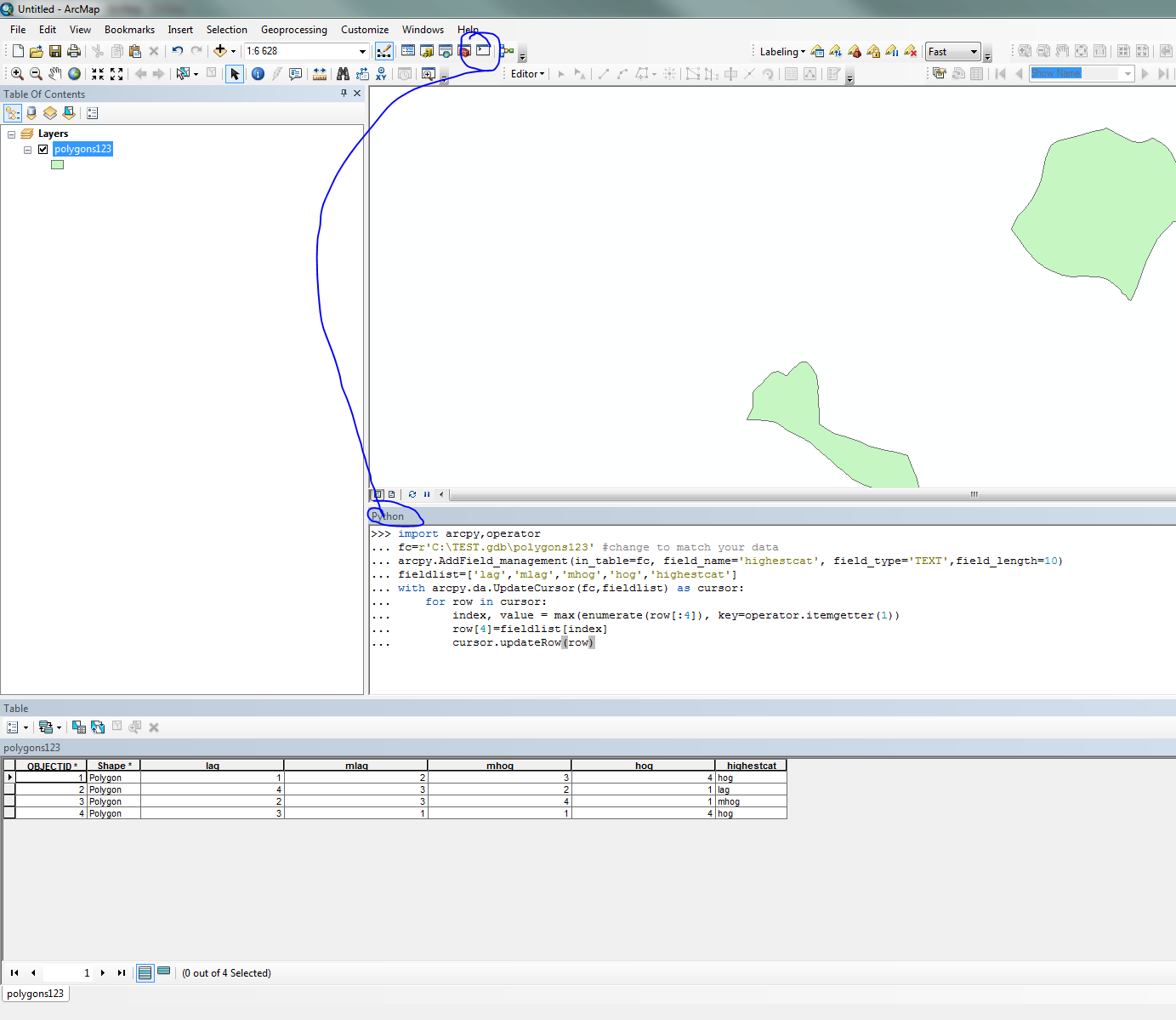Switch to List By Source view

[31, 113]
